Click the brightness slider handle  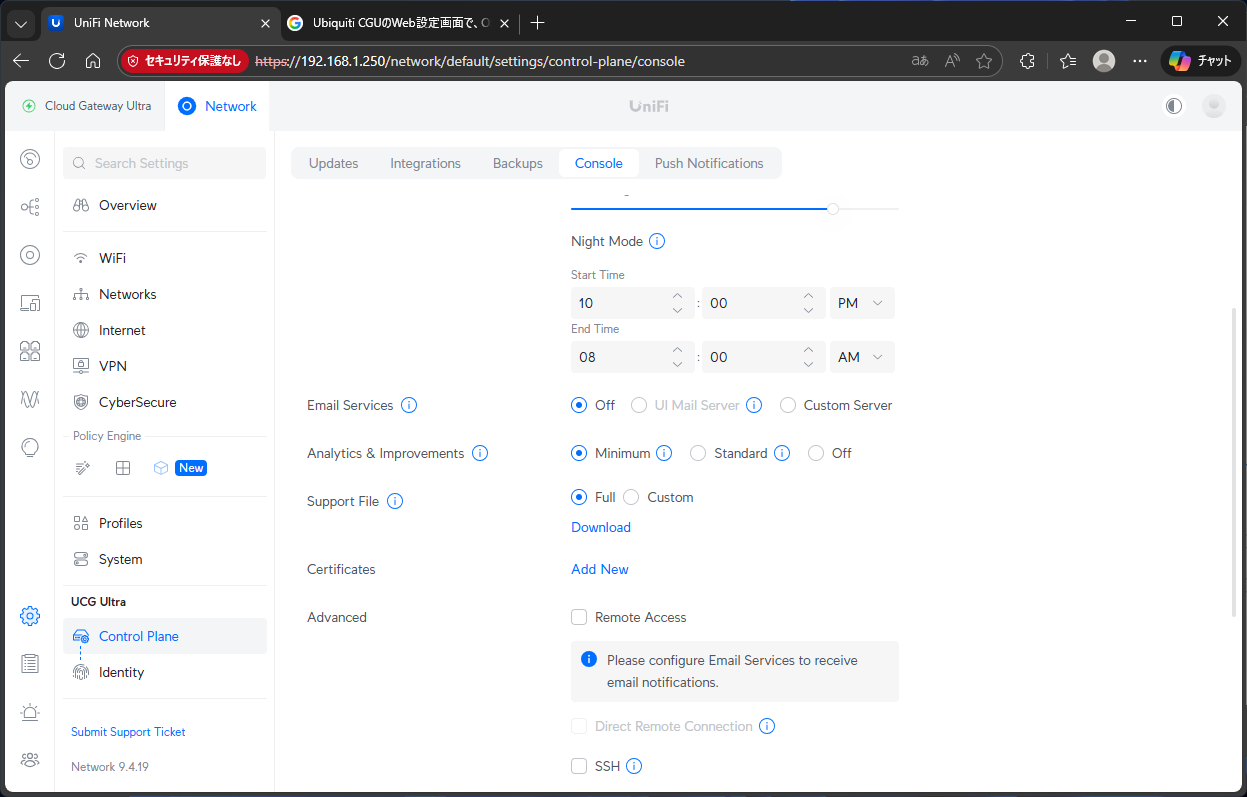(833, 208)
